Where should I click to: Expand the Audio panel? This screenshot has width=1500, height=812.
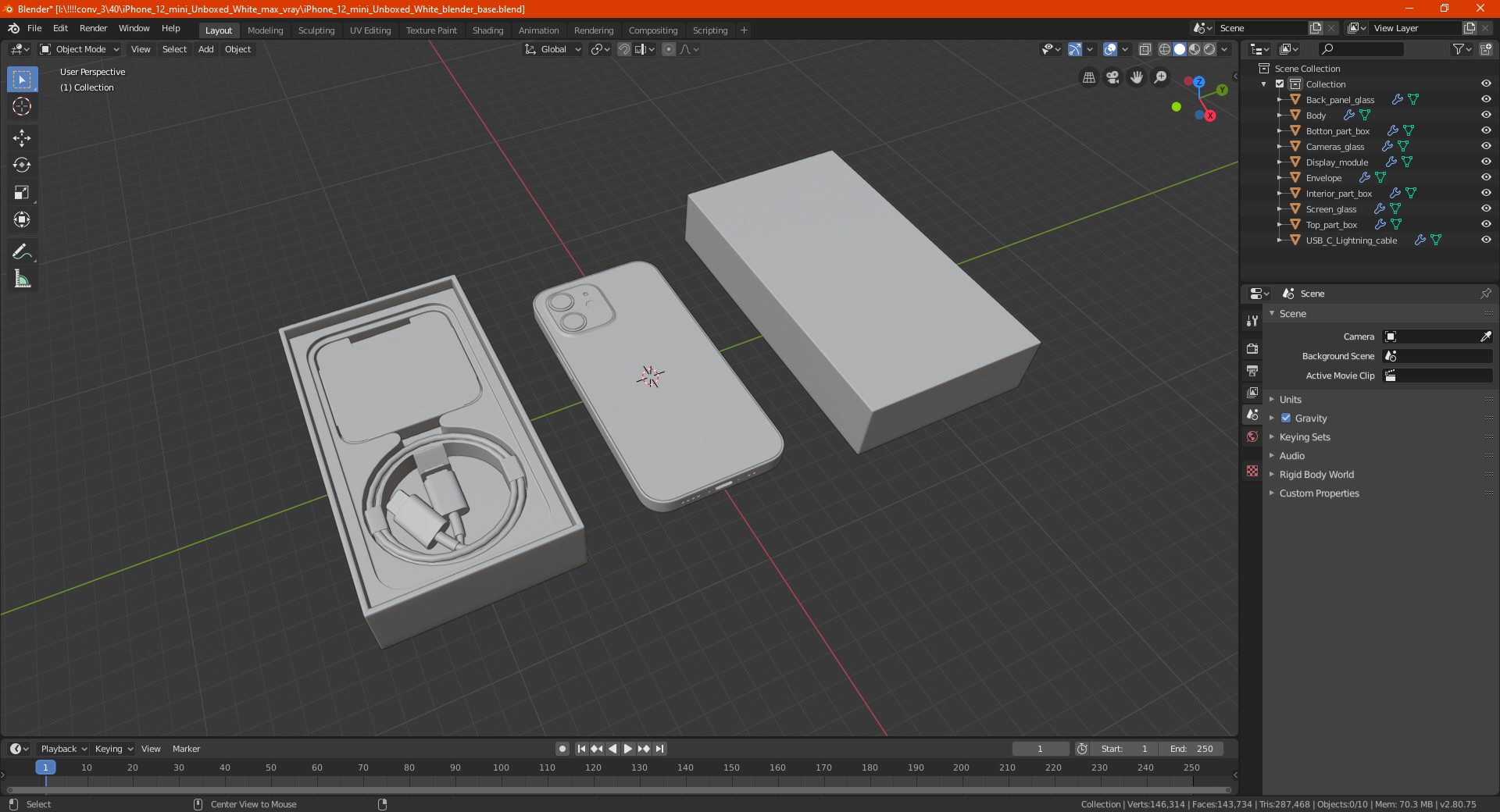click(x=1291, y=456)
